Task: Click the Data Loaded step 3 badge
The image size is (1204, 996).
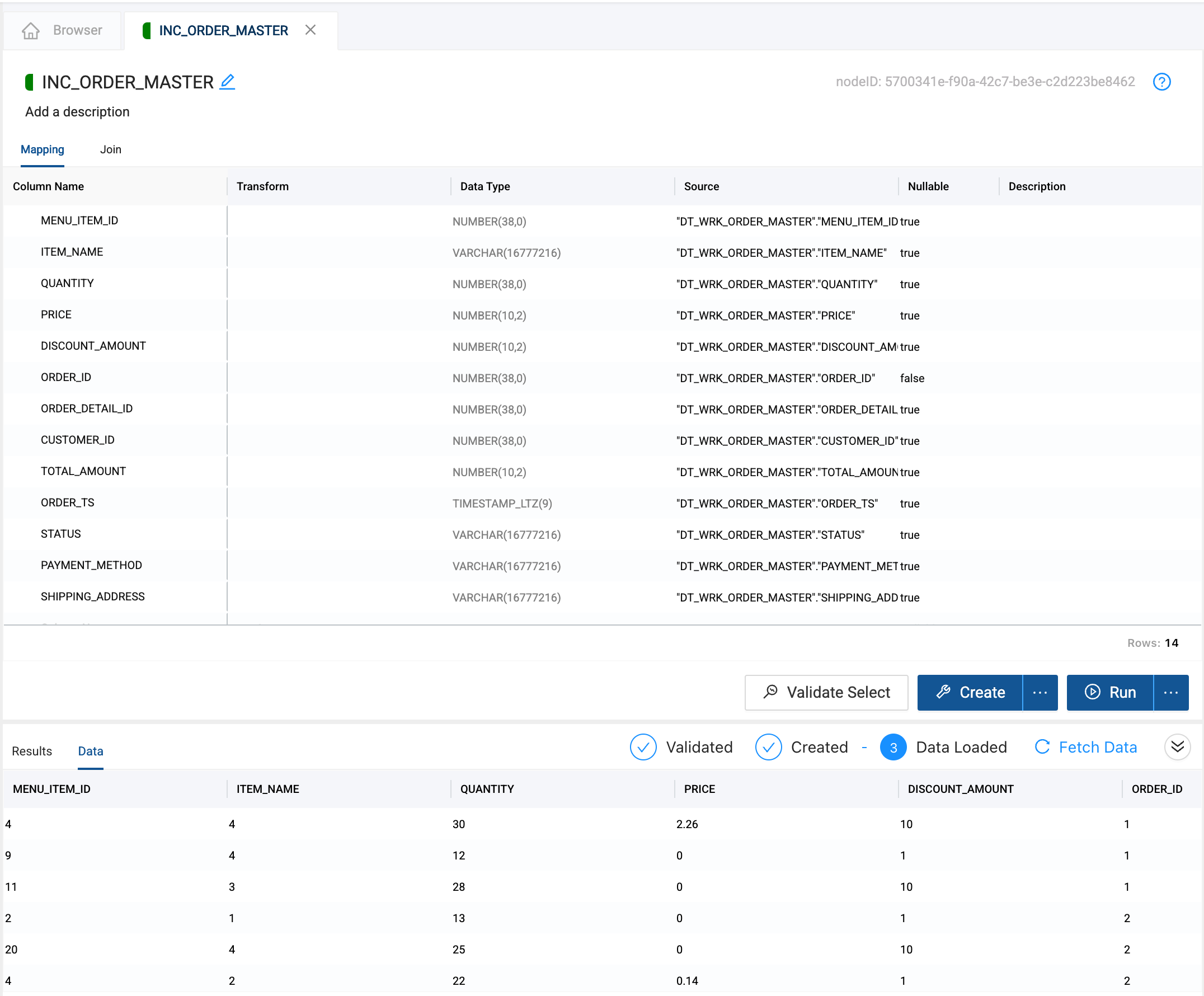Action: (x=893, y=747)
